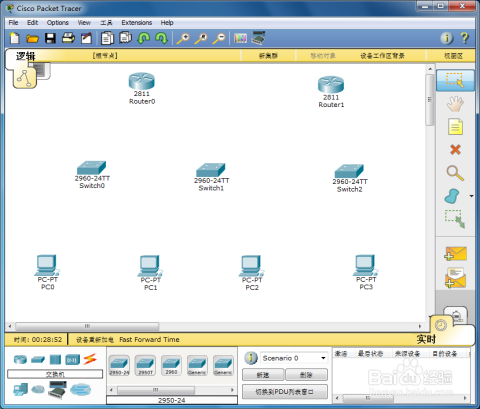Click Fast Forward Time
Screen dimensions: 480x409
click(149, 340)
